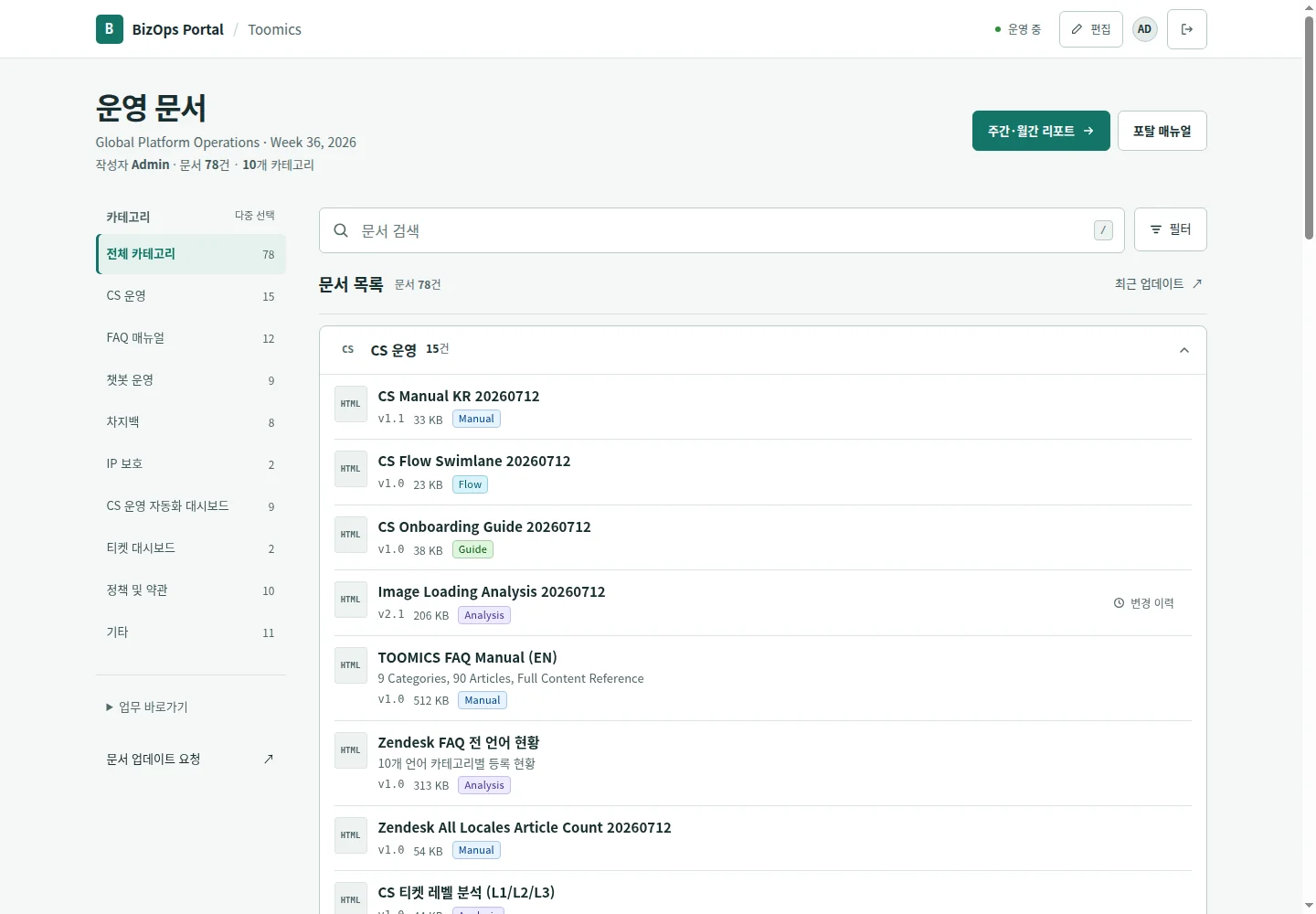Click the CS badge in the section header
1316x914 pixels.
pos(347,349)
